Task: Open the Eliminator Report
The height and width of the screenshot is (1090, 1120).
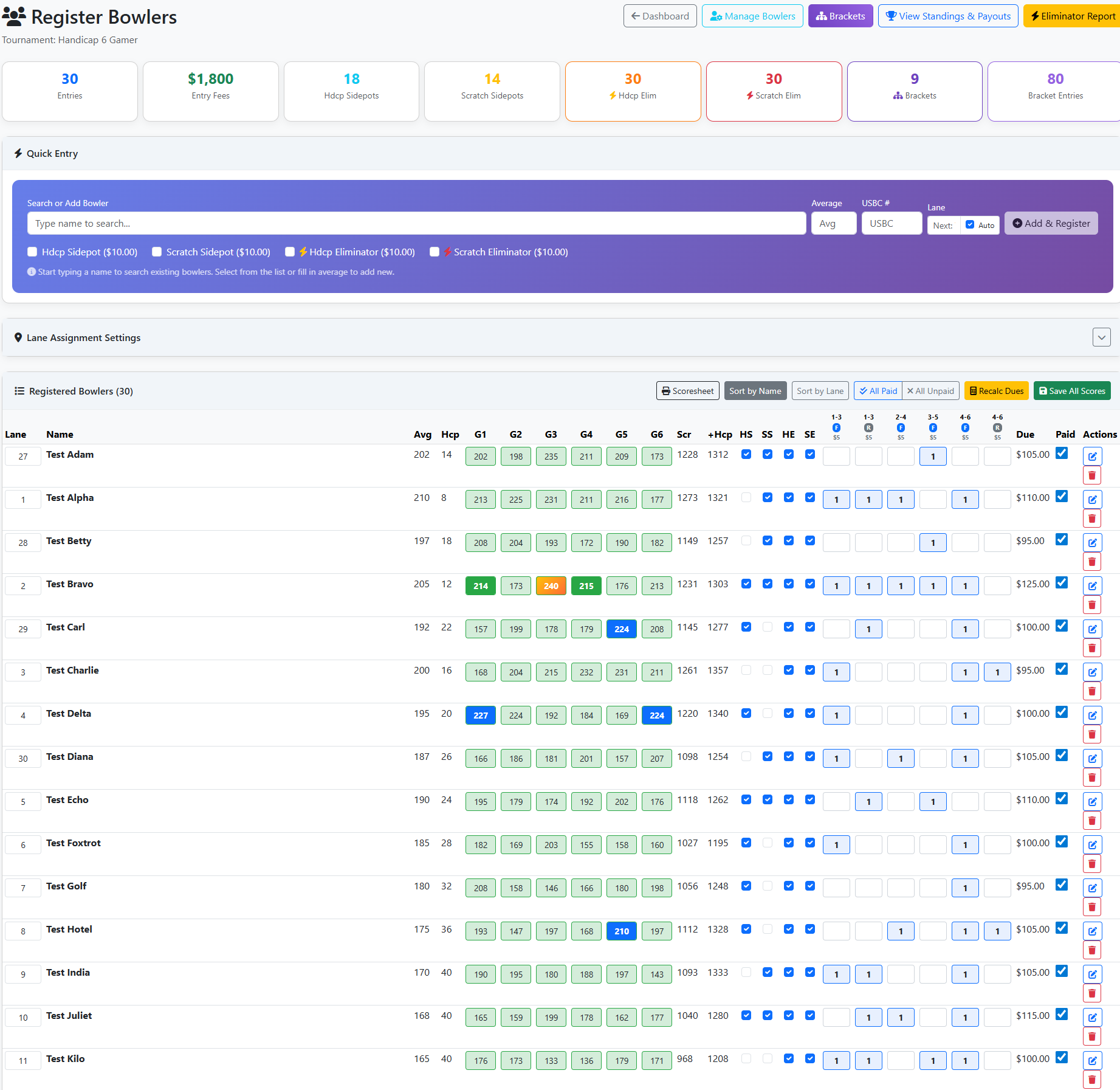Action: [1073, 16]
